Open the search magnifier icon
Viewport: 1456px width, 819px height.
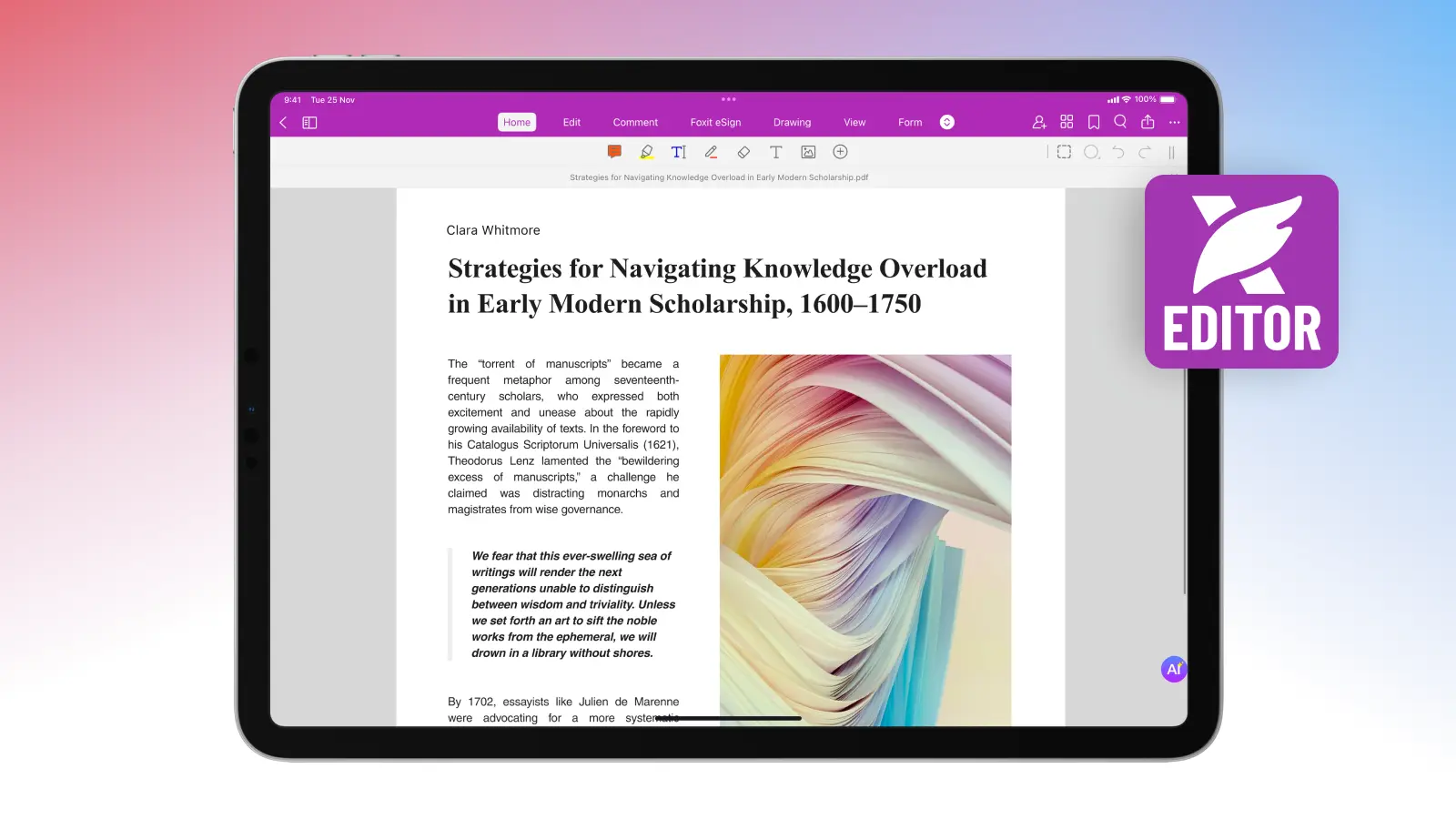[1120, 122]
